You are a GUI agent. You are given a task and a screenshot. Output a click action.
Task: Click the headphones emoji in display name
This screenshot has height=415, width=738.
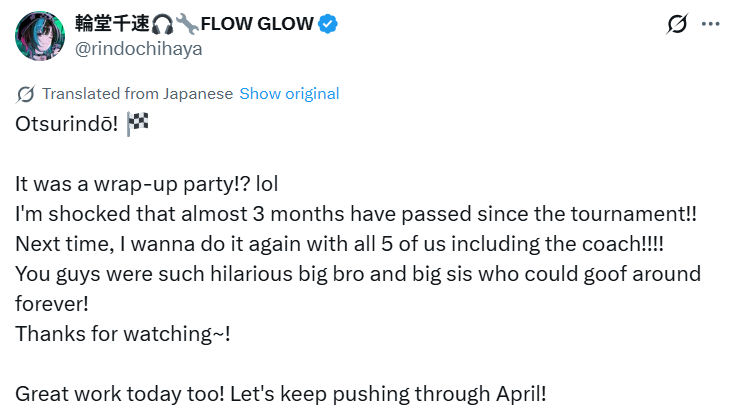[x=163, y=24]
